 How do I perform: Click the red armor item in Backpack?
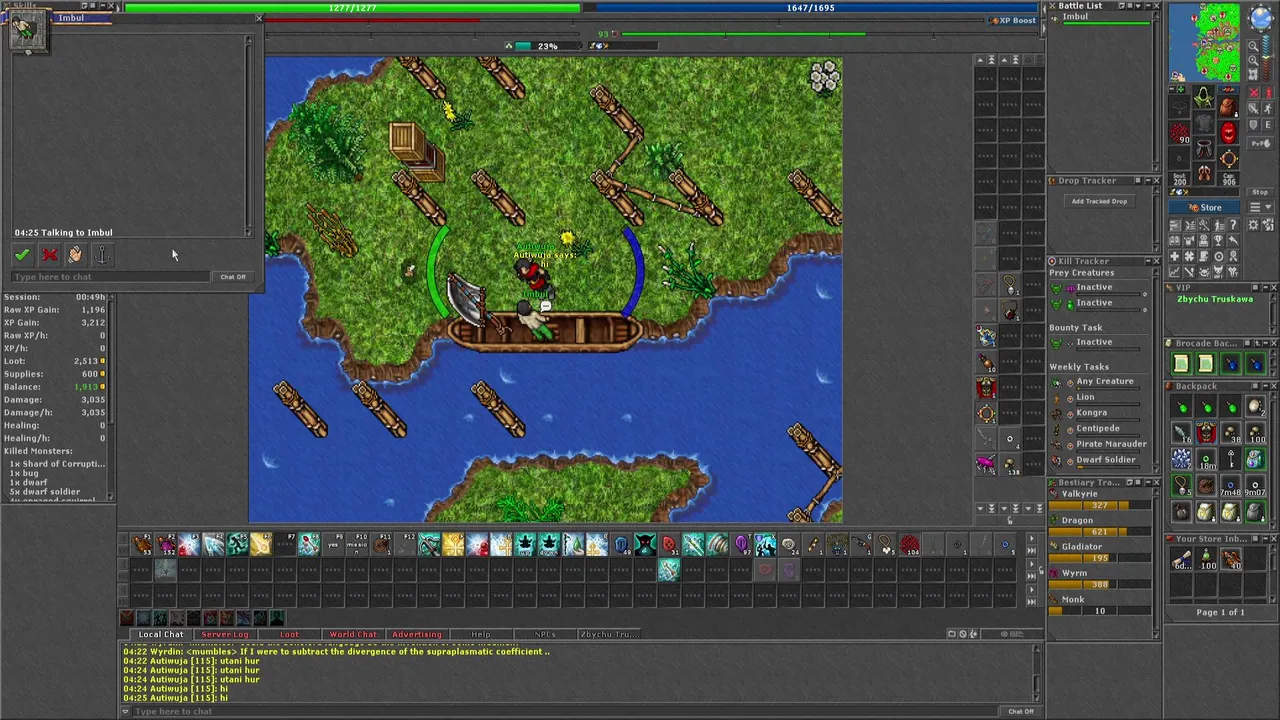[x=1206, y=434]
